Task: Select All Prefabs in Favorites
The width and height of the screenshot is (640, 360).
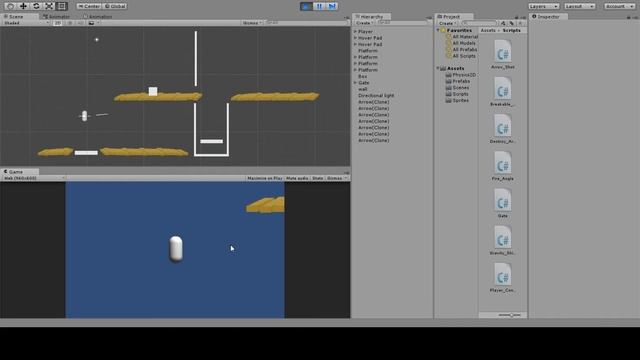Action: (x=462, y=49)
